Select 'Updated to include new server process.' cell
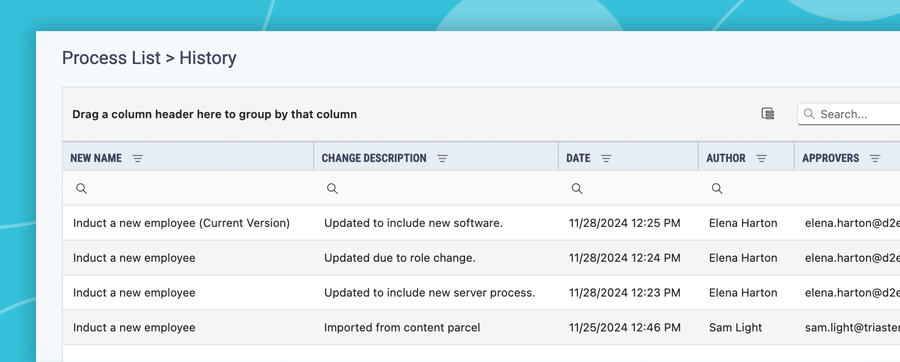 click(429, 293)
